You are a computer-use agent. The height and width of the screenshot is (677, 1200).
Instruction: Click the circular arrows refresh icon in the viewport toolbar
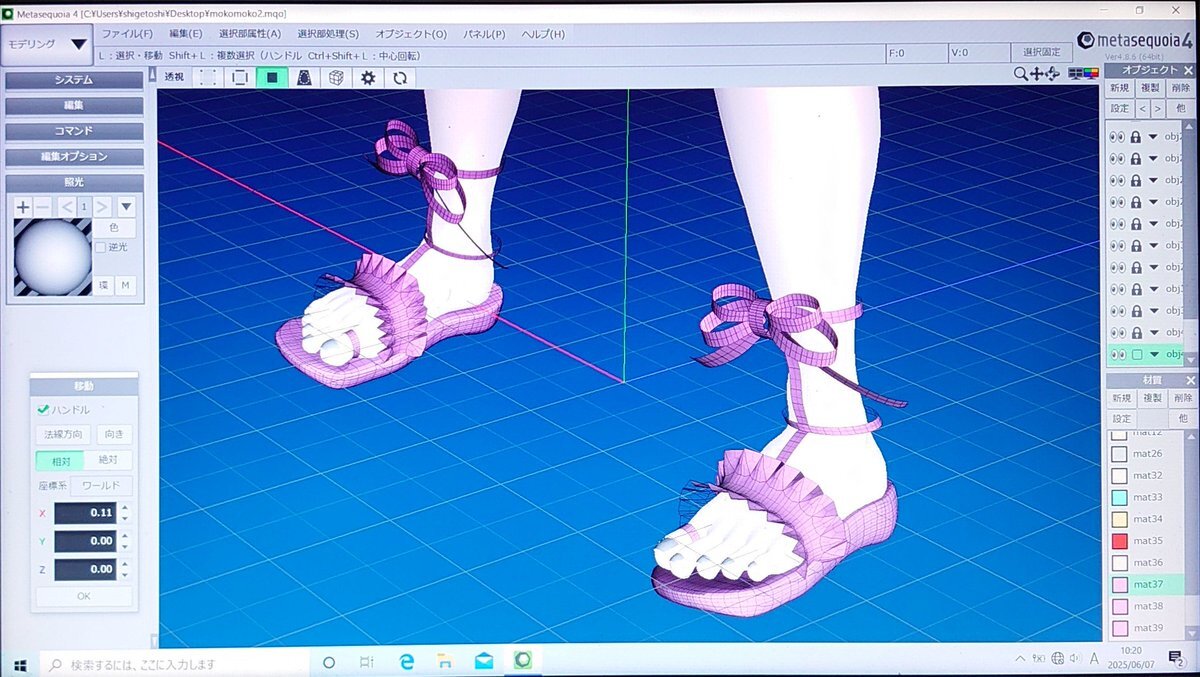tap(400, 77)
